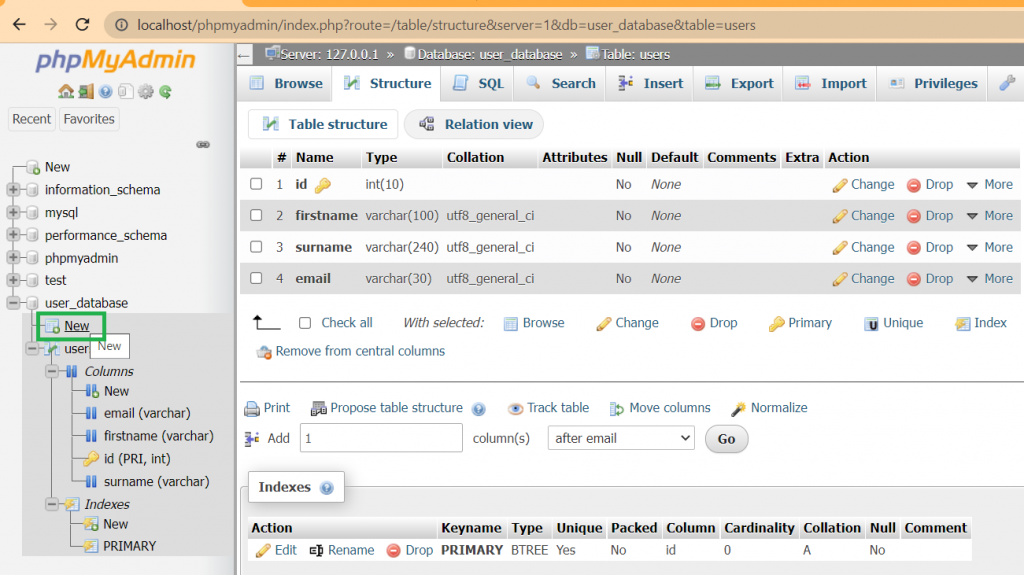Screen dimensions: 1024x575
Task: Open the settings gear icon in sidebar
Action: [146, 92]
